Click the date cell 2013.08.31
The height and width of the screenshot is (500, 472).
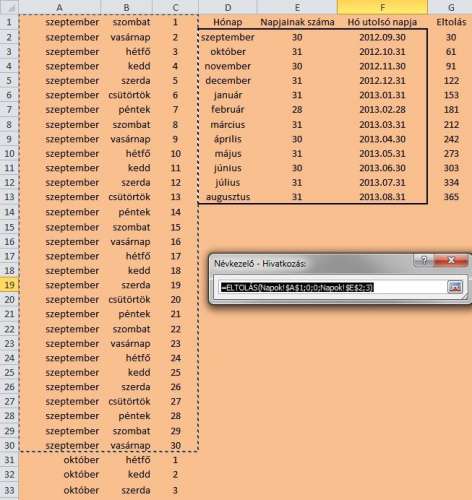[x=382, y=197]
